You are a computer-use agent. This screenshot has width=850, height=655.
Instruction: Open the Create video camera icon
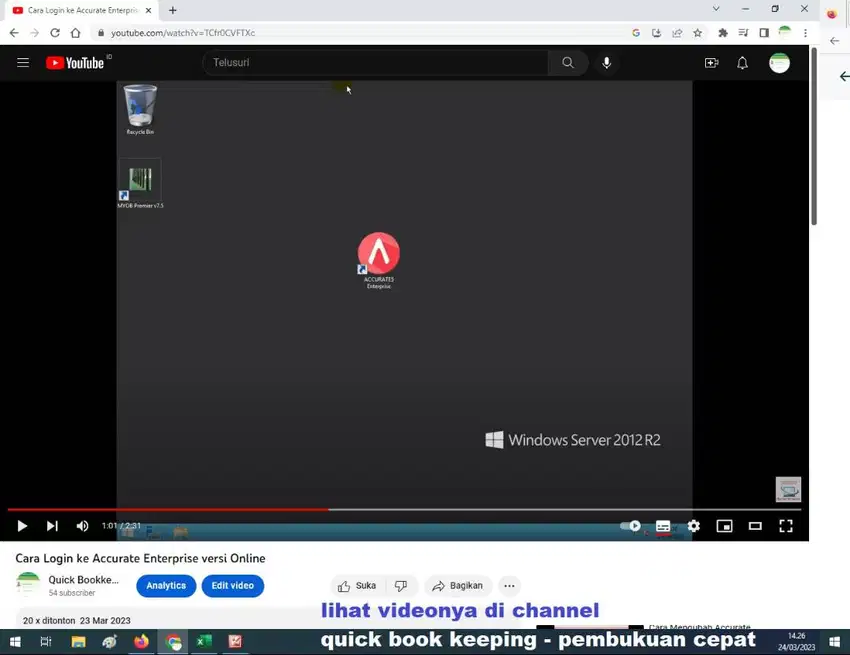pyautogui.click(x=711, y=63)
